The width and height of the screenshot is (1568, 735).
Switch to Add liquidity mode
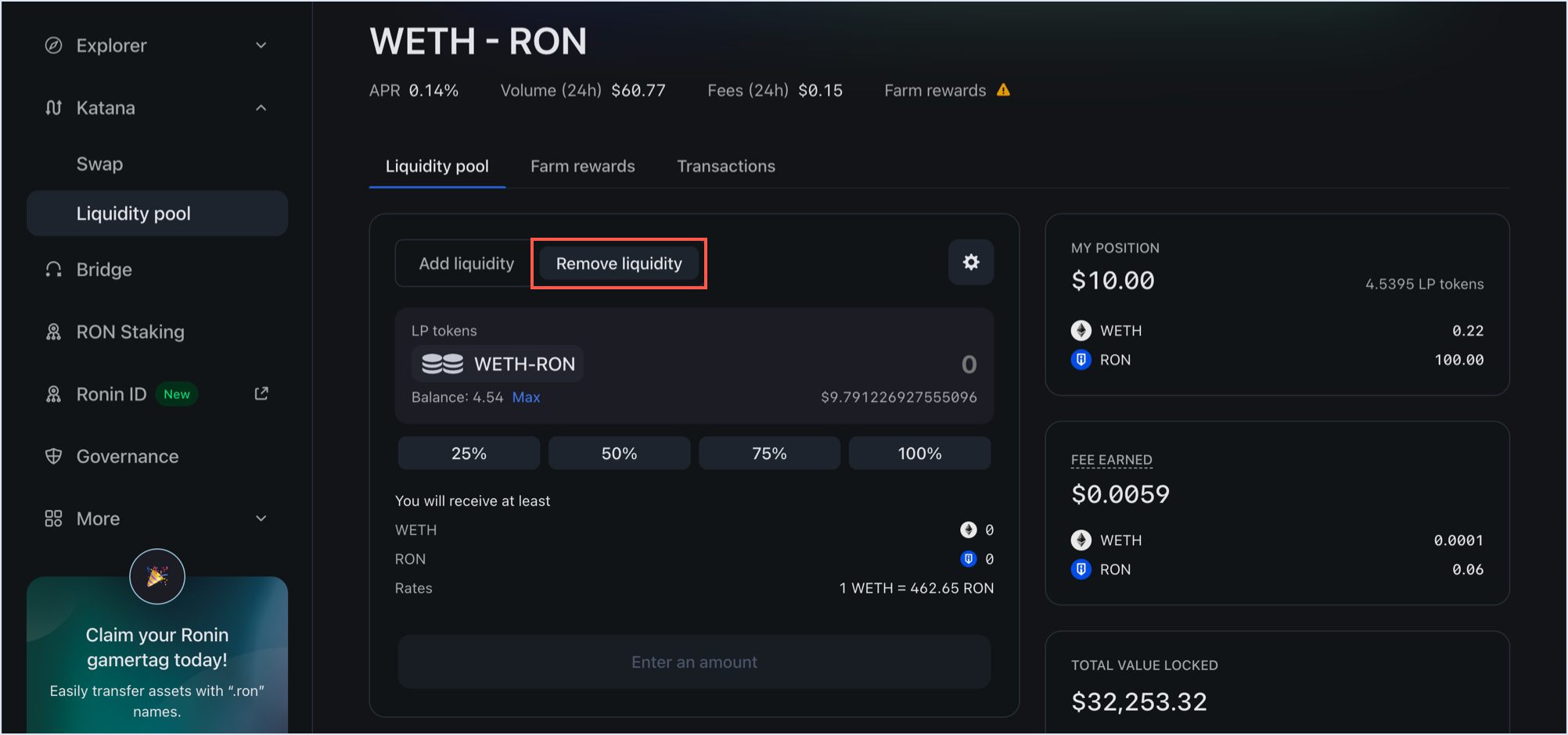click(466, 264)
